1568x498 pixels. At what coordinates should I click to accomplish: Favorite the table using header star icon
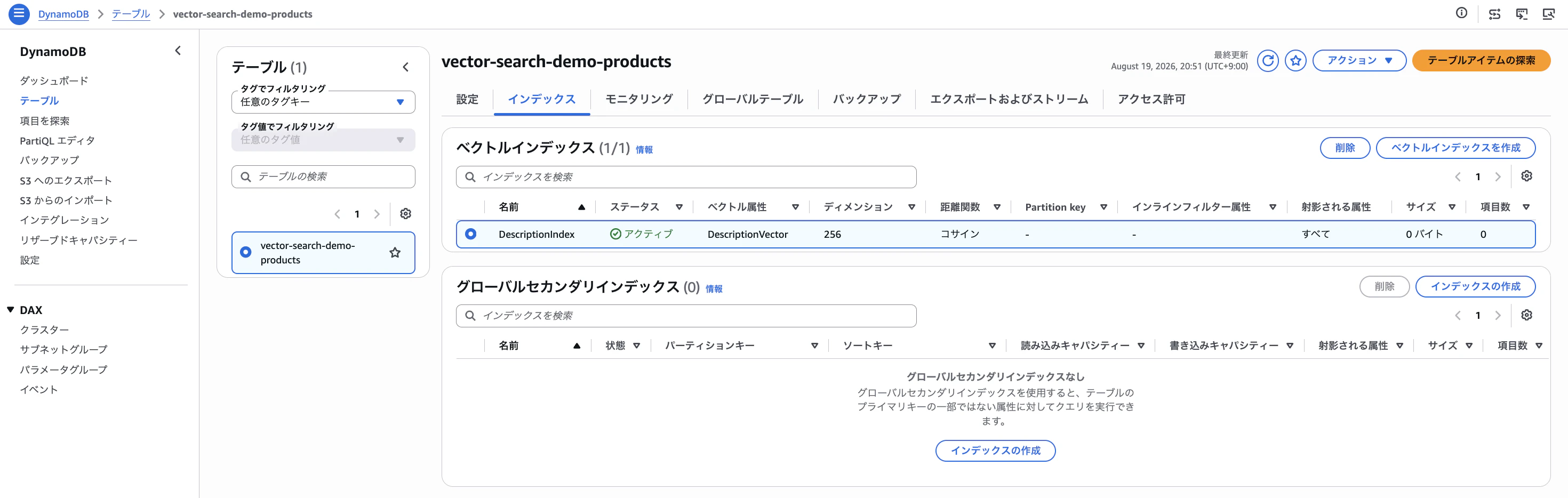pos(1296,60)
